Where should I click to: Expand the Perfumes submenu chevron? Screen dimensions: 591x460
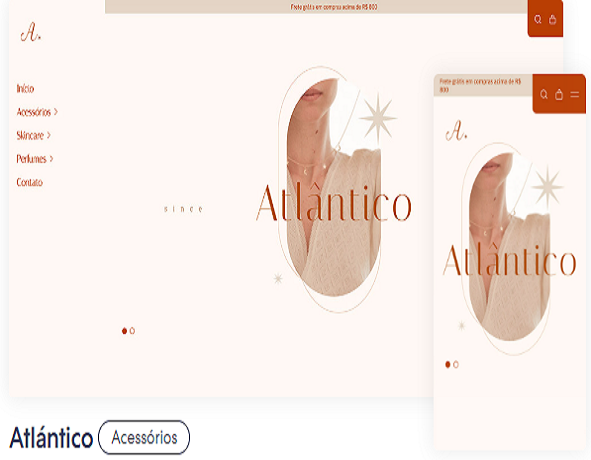pyautogui.click(x=51, y=159)
